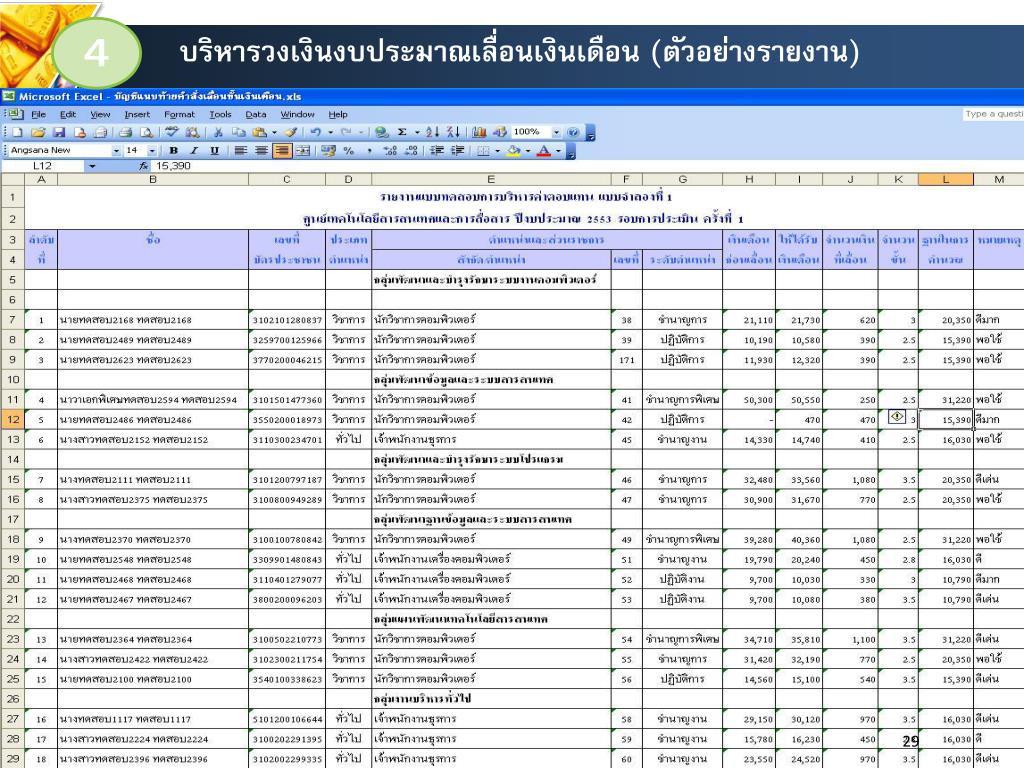The height and width of the screenshot is (768, 1024).
Task: Open the Window menu
Action: (x=297, y=114)
